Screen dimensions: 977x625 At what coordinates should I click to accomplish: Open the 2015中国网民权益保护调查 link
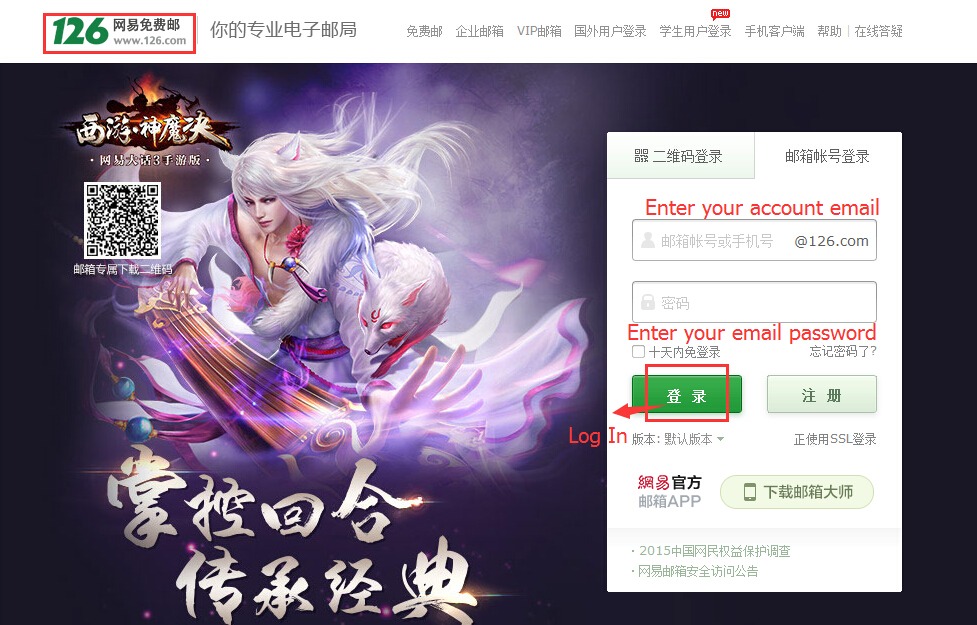[x=715, y=551]
